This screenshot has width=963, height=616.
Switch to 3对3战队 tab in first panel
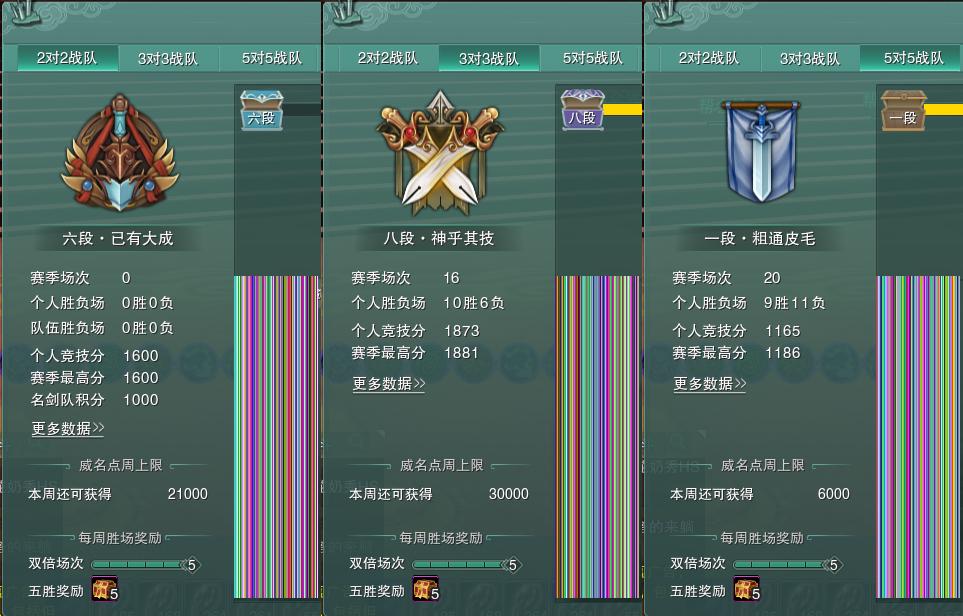(168, 58)
